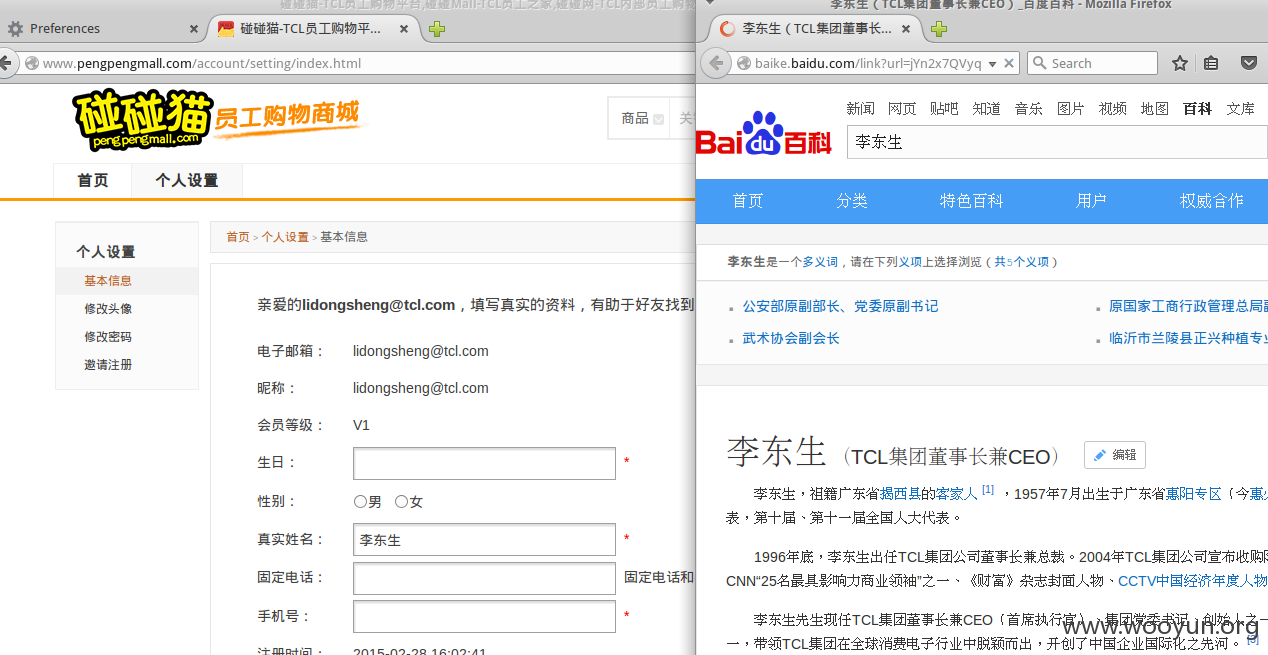Open 临沂市兰陵县正兴种植 entry link

tap(1188, 338)
